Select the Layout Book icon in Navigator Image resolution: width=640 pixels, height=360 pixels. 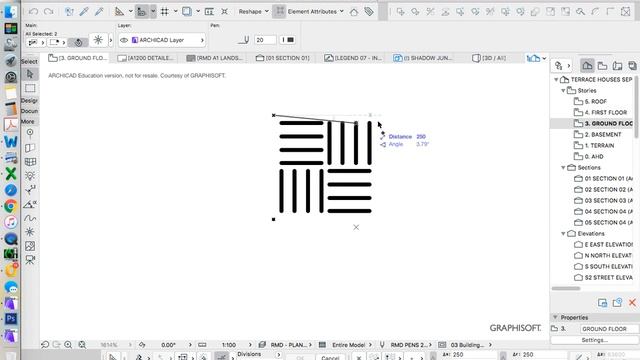pyautogui.click(x=617, y=66)
